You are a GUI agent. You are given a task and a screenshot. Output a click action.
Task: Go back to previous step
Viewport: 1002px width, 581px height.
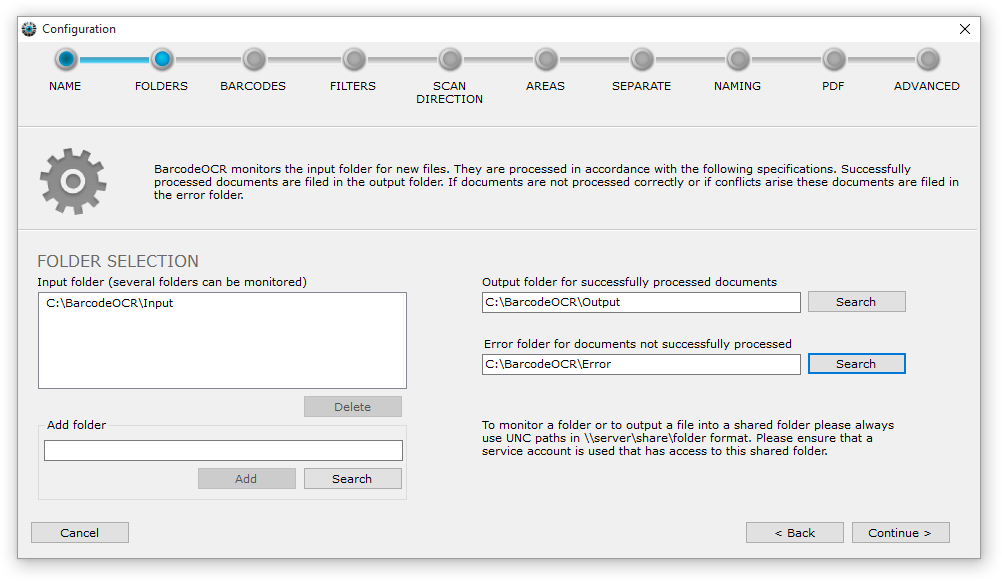[794, 532]
